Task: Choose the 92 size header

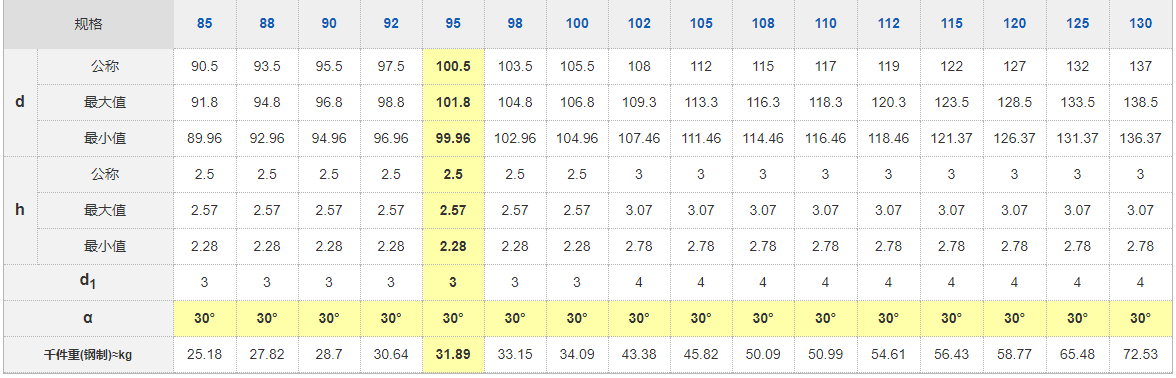Action: click(391, 24)
